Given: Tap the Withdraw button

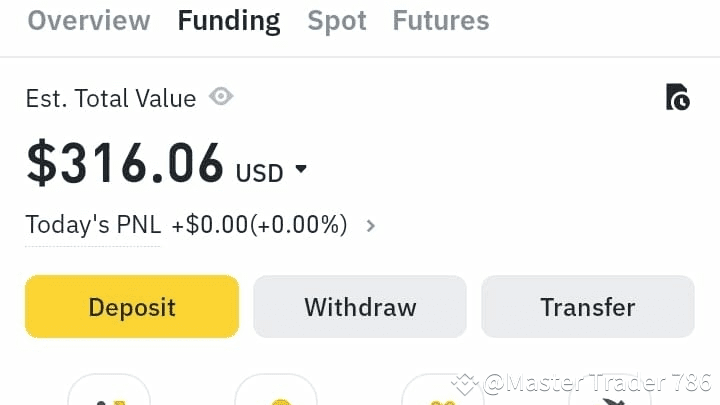Looking at the screenshot, I should click(x=360, y=307).
